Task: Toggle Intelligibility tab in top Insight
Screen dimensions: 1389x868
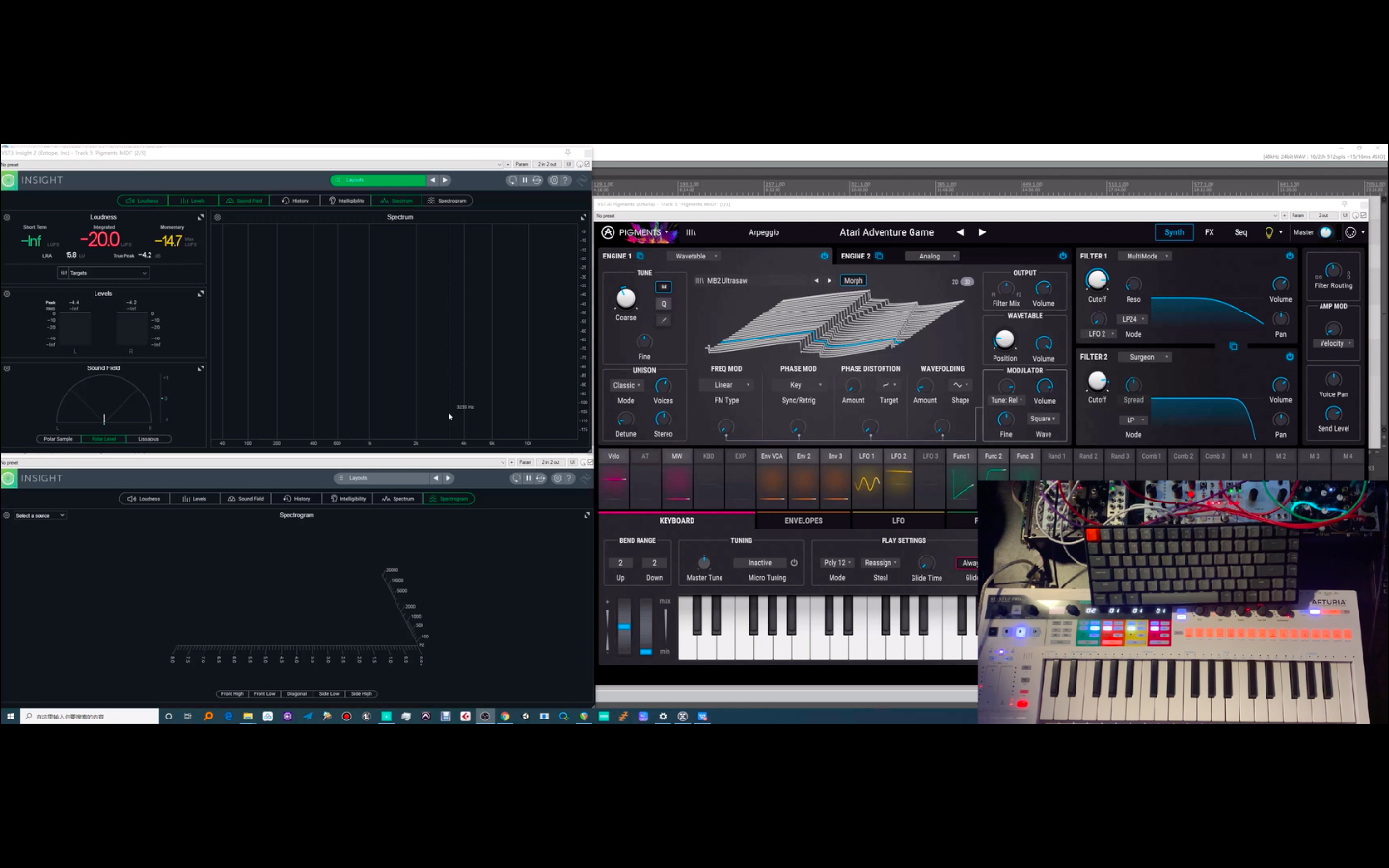Action: tap(346, 201)
